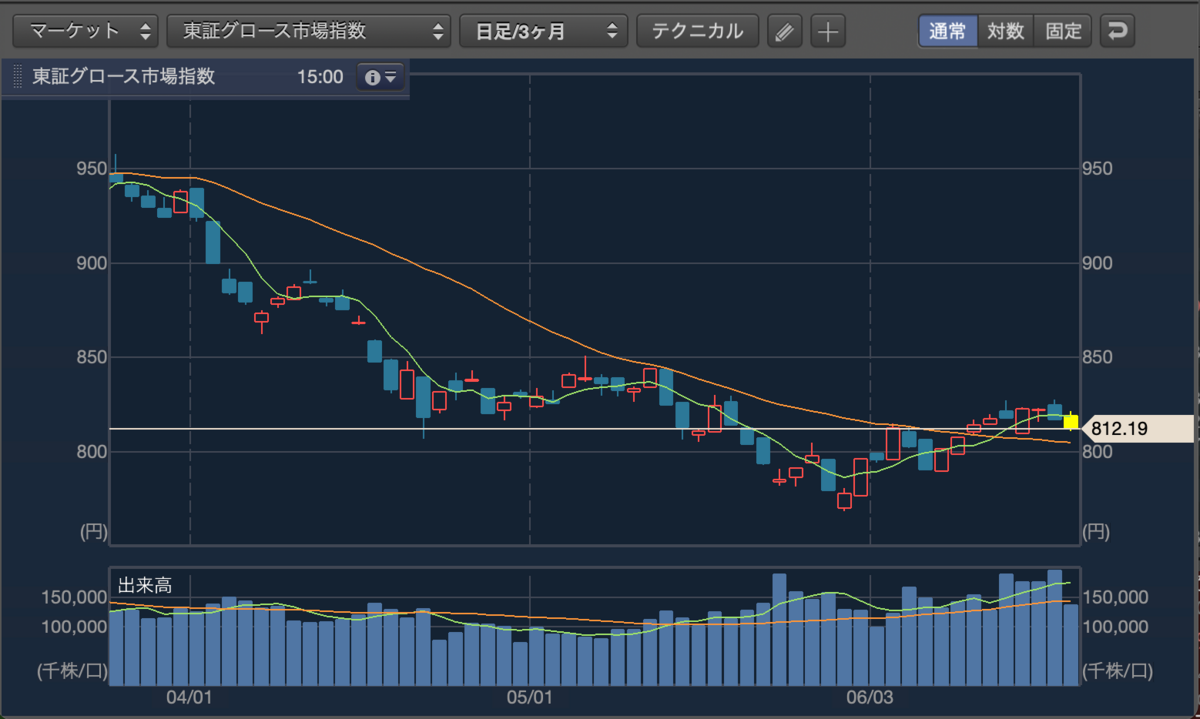Click the plus add-chart icon
Image resolution: width=1200 pixels, height=719 pixels.
point(827,31)
